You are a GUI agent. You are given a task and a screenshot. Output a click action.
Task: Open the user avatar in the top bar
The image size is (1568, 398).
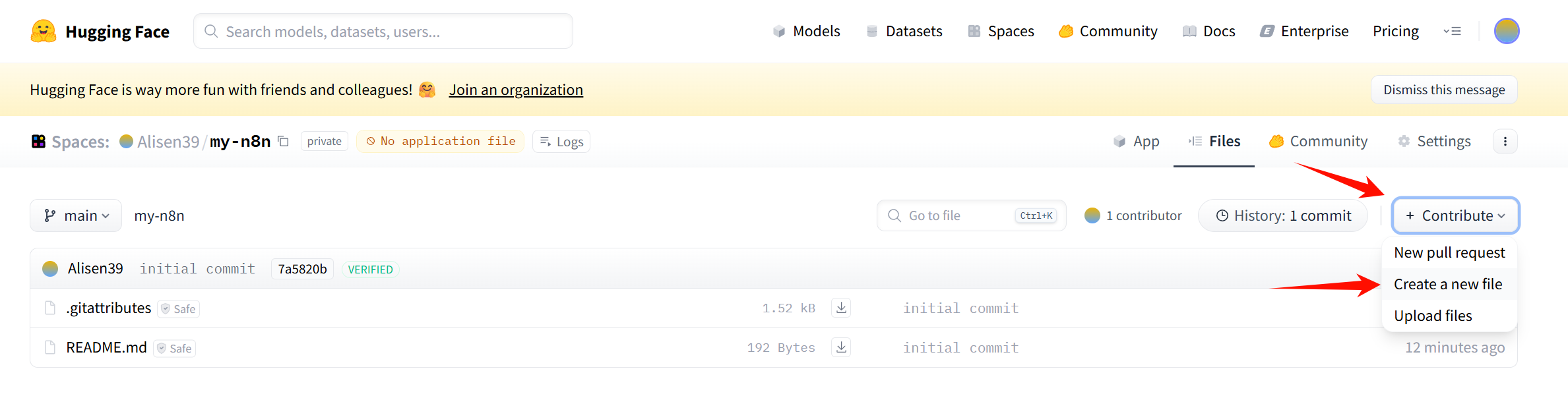pos(1507,31)
